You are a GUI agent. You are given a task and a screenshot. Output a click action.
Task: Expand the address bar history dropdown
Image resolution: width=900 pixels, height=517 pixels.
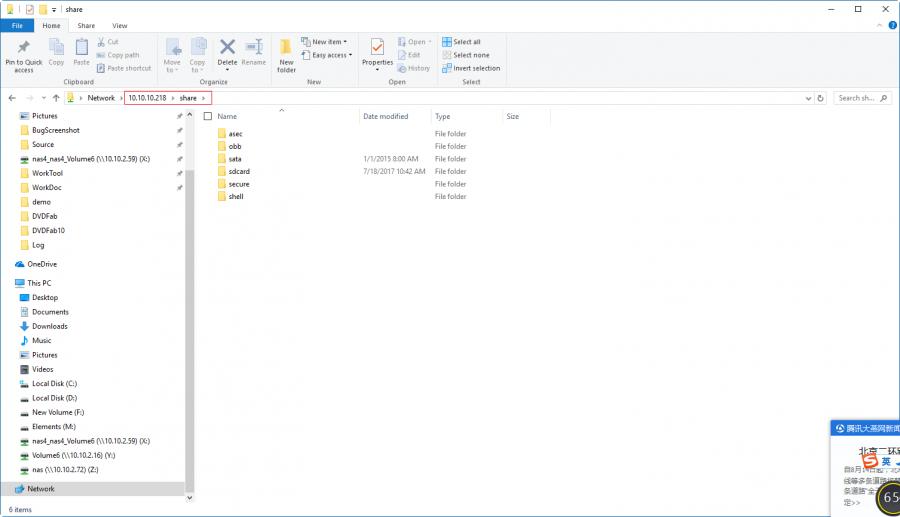coord(808,98)
